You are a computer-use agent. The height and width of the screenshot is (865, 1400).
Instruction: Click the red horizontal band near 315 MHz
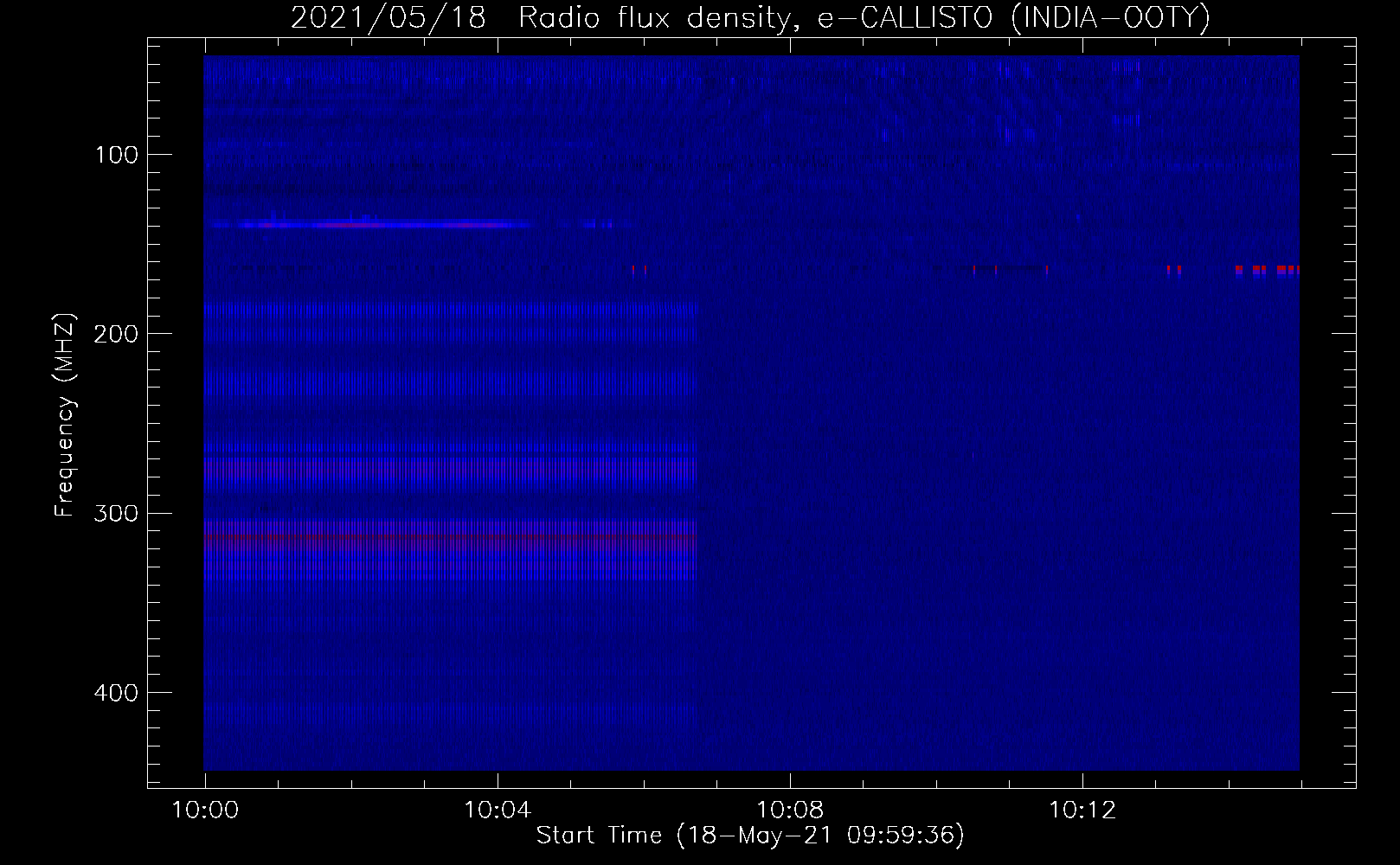(x=450, y=537)
